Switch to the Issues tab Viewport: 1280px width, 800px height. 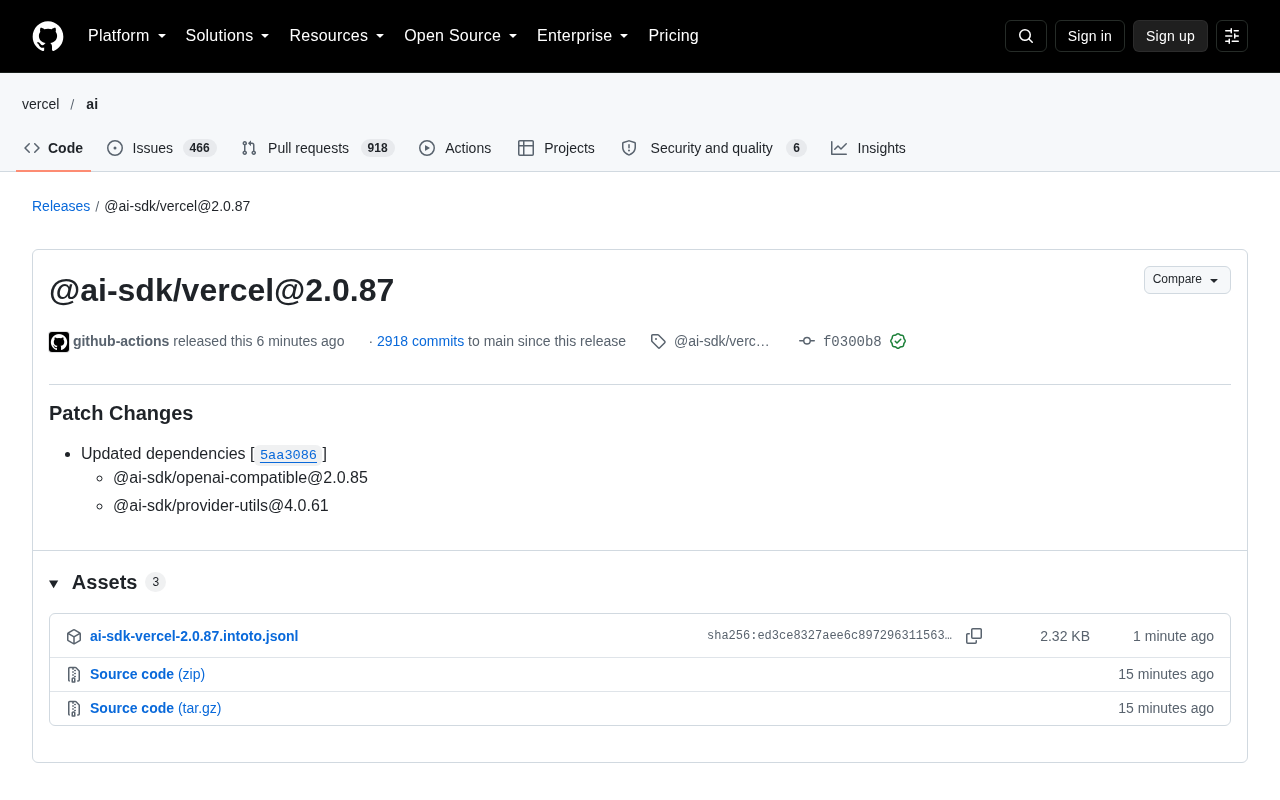coord(162,148)
